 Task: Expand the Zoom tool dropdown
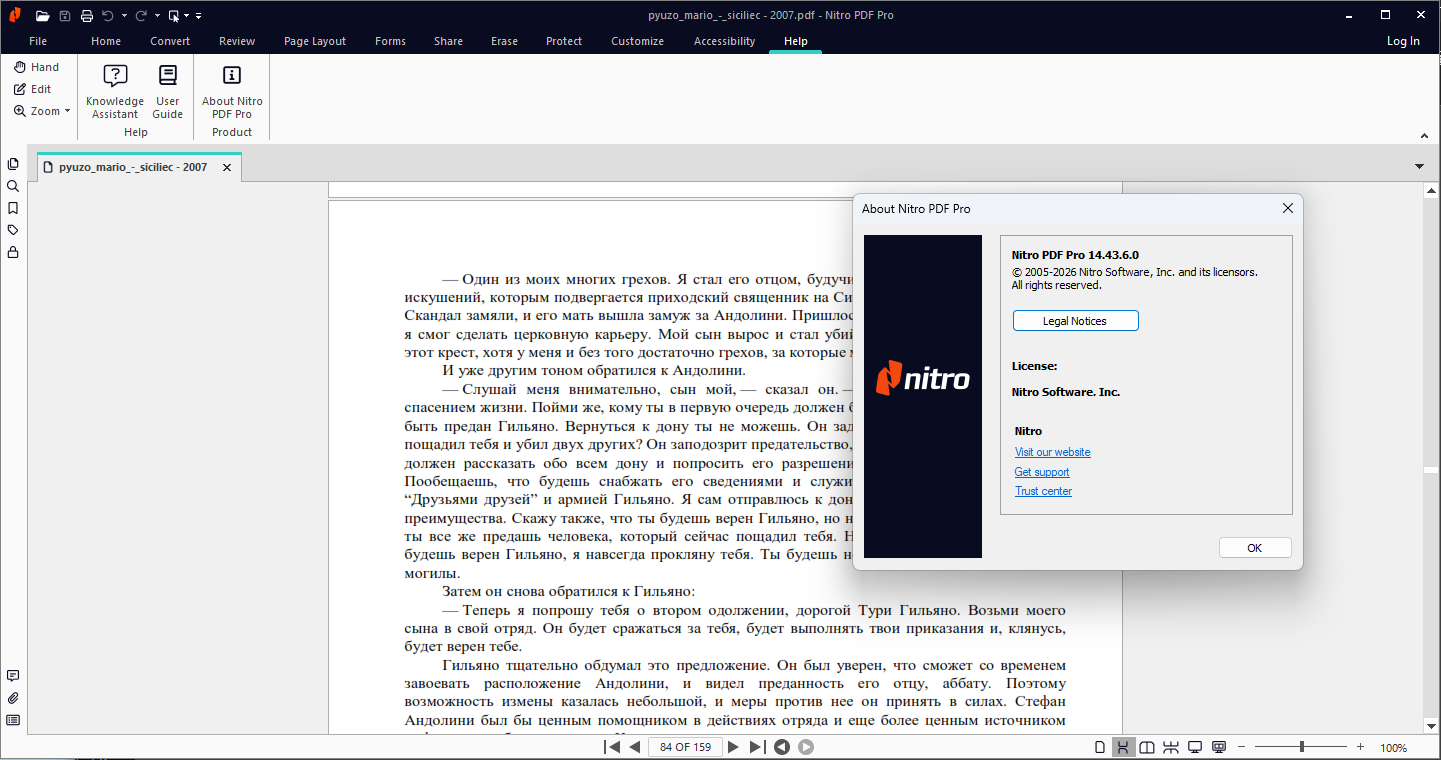[x=67, y=111]
